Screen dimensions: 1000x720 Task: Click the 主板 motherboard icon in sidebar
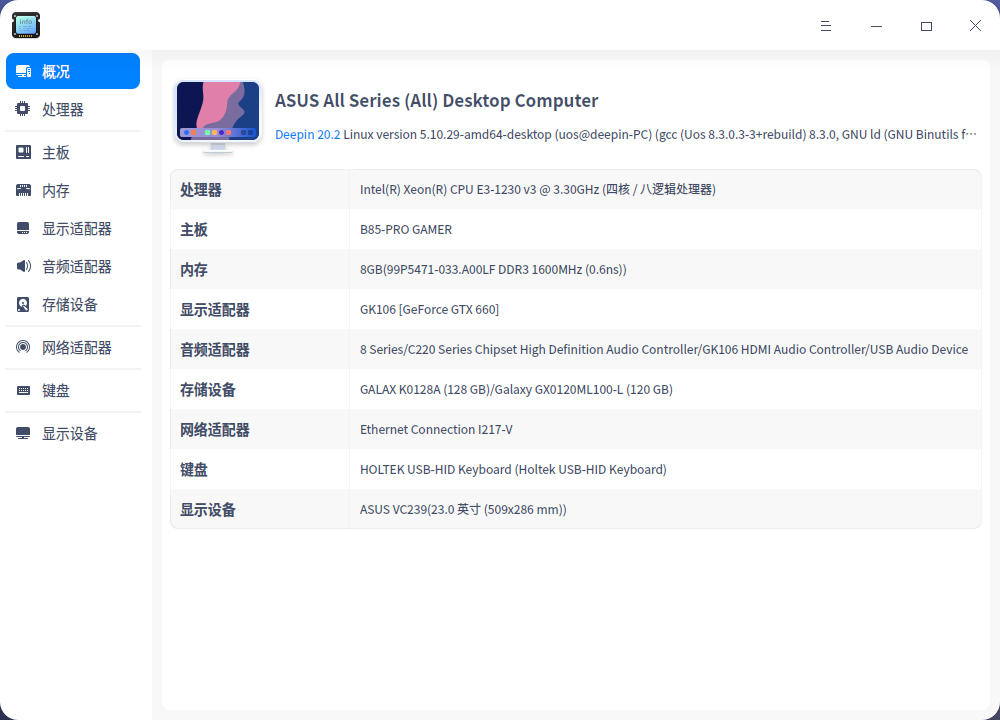[24, 152]
